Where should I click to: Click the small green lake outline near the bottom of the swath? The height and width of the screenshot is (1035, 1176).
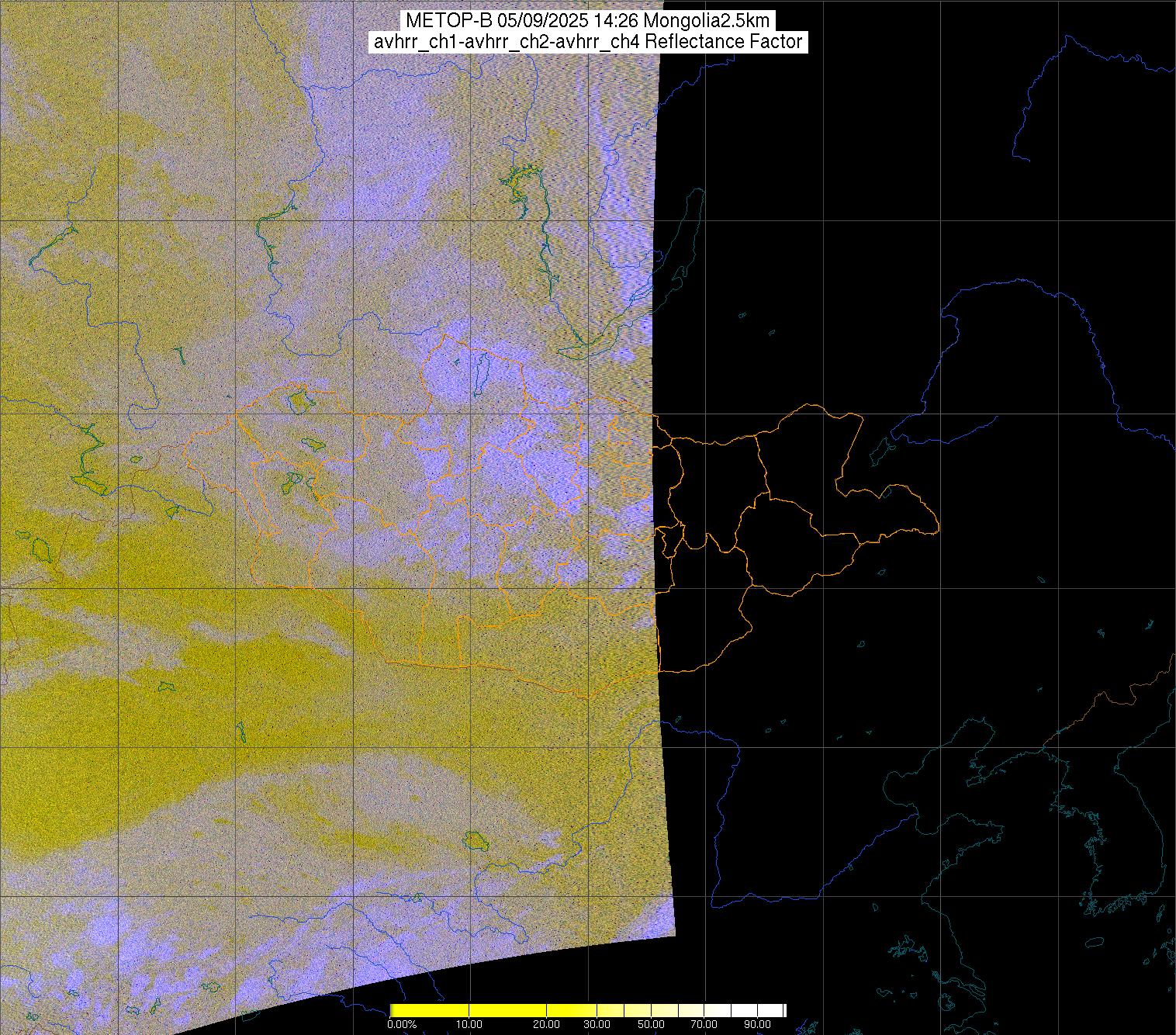pos(474,840)
